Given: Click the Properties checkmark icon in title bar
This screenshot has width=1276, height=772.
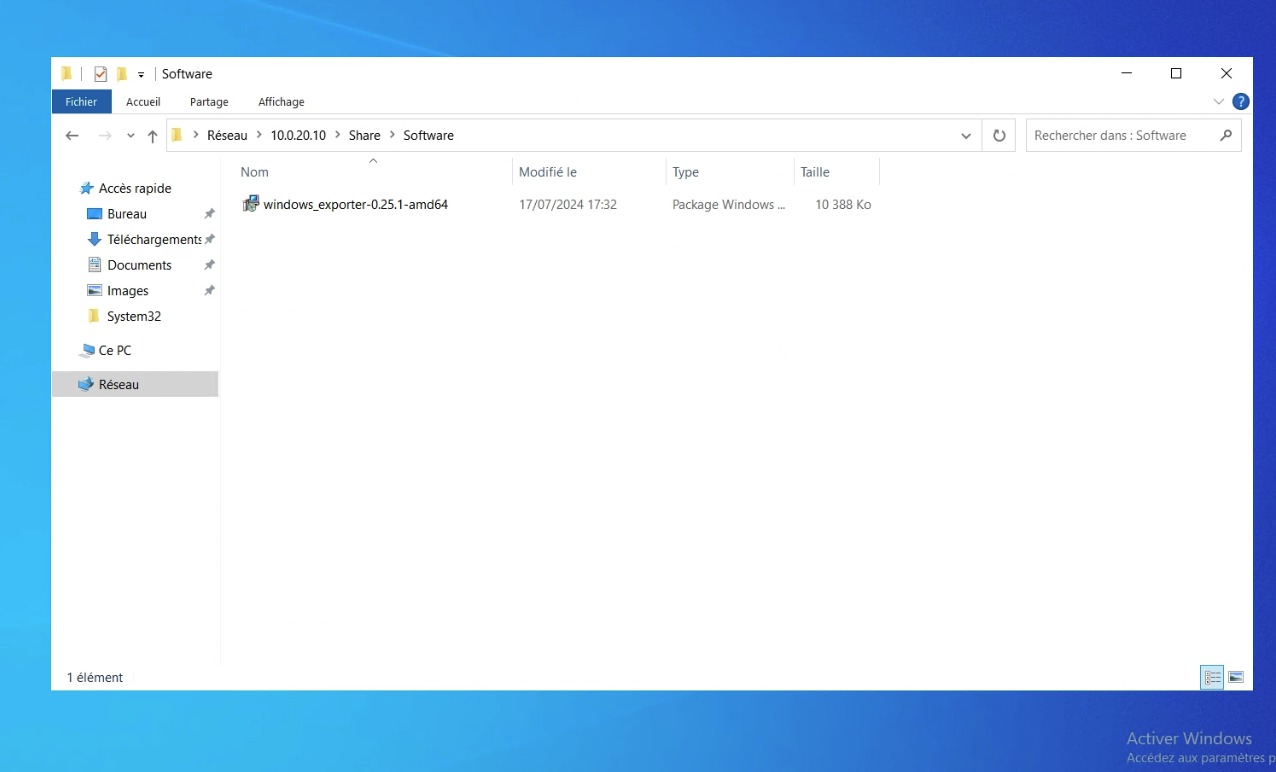Looking at the screenshot, I should click(100, 74).
